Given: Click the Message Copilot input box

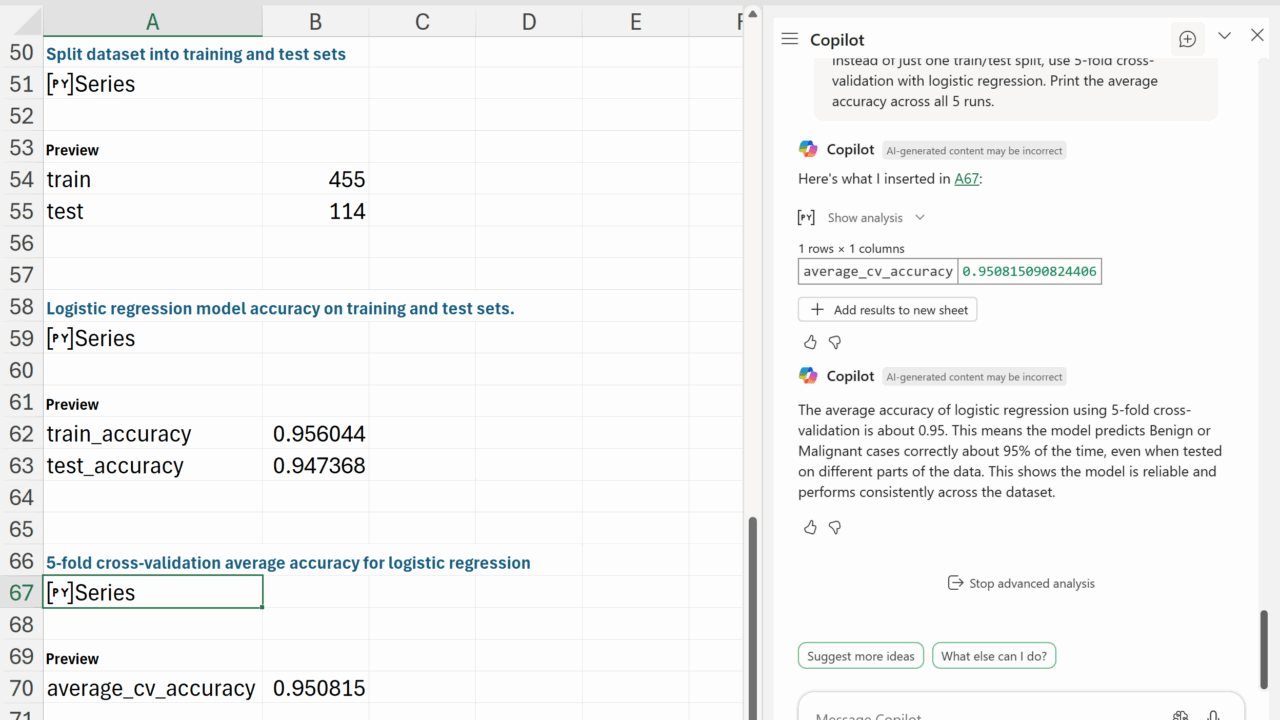Looking at the screenshot, I should tap(980, 712).
